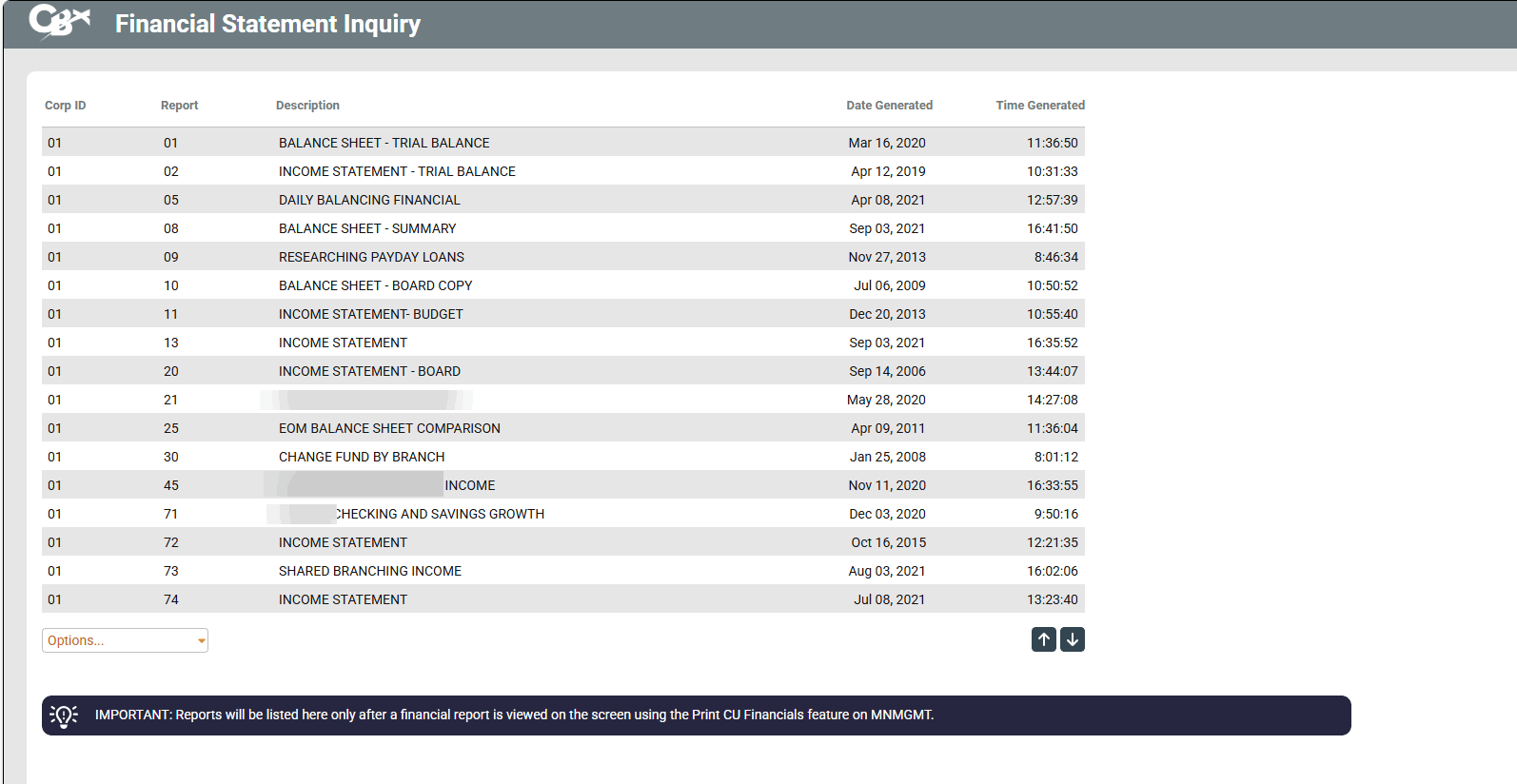This screenshot has height=784, width=1517.
Task: Click the Date Generated column header
Action: coord(889,106)
